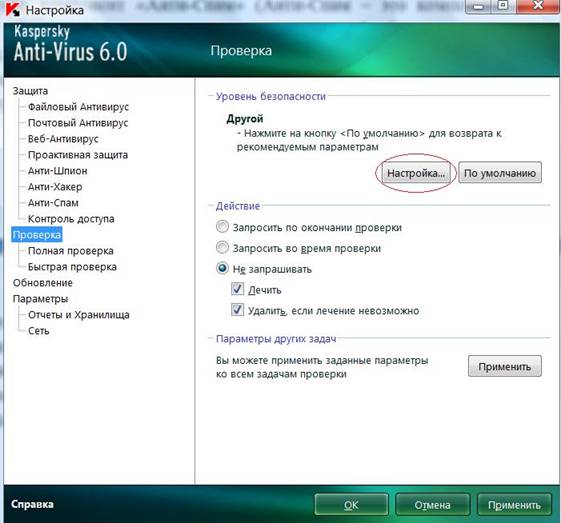The height and width of the screenshot is (523, 561).
Task: Open Настройка security level settings button
Action: (x=416, y=173)
